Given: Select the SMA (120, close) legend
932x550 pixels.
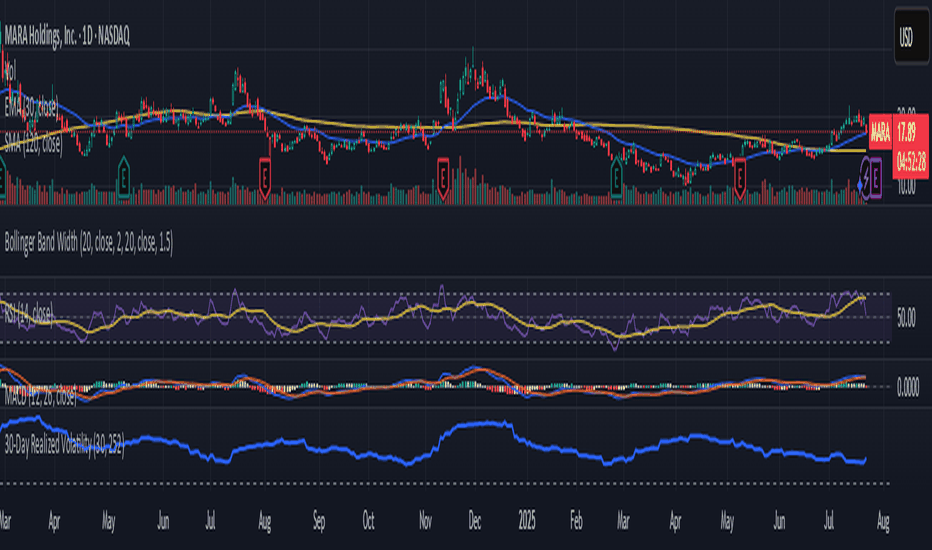Looking at the screenshot, I should point(33,143).
